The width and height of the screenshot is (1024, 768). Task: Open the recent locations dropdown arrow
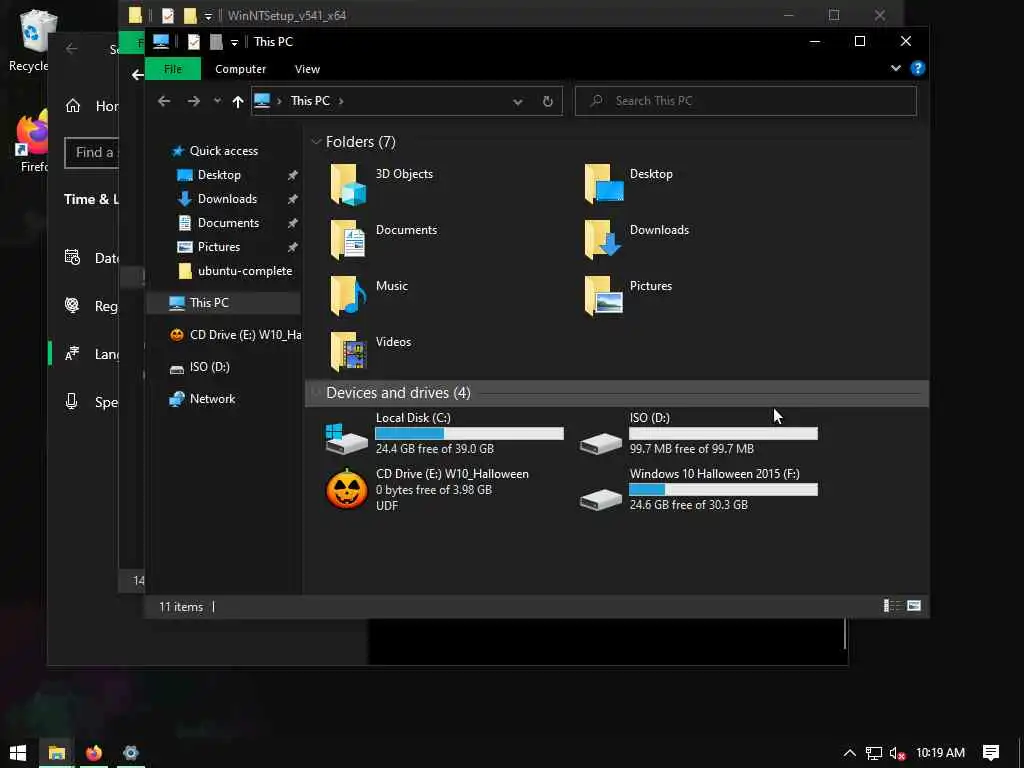tap(217, 101)
